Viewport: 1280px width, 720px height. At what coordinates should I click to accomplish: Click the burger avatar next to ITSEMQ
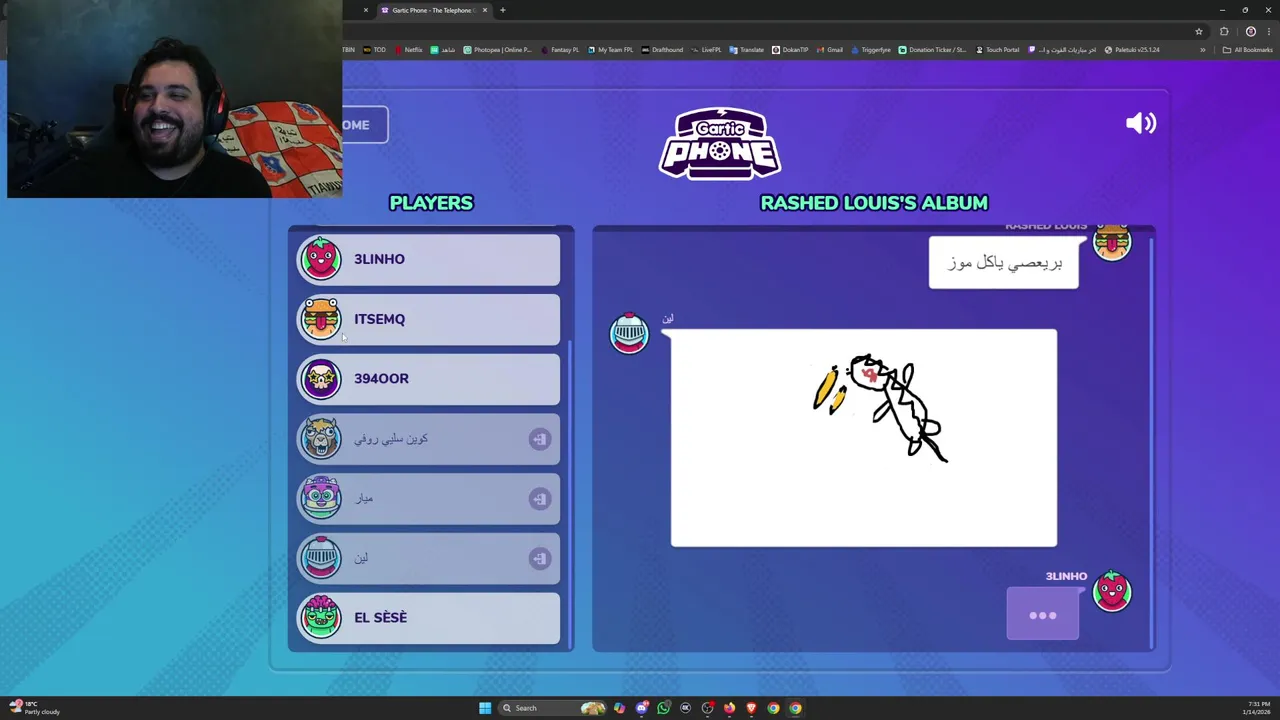[321, 319]
